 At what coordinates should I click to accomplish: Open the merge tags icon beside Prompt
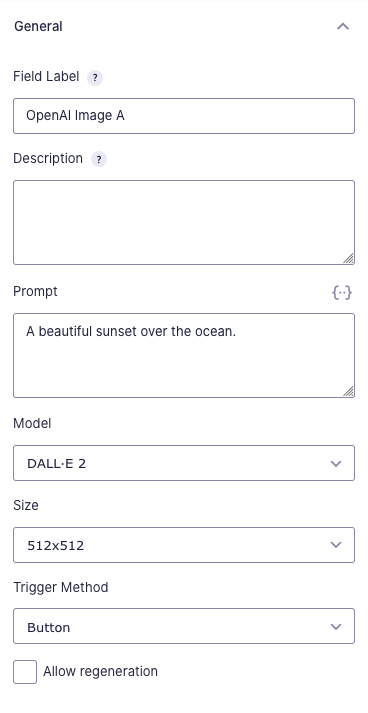coord(342,292)
